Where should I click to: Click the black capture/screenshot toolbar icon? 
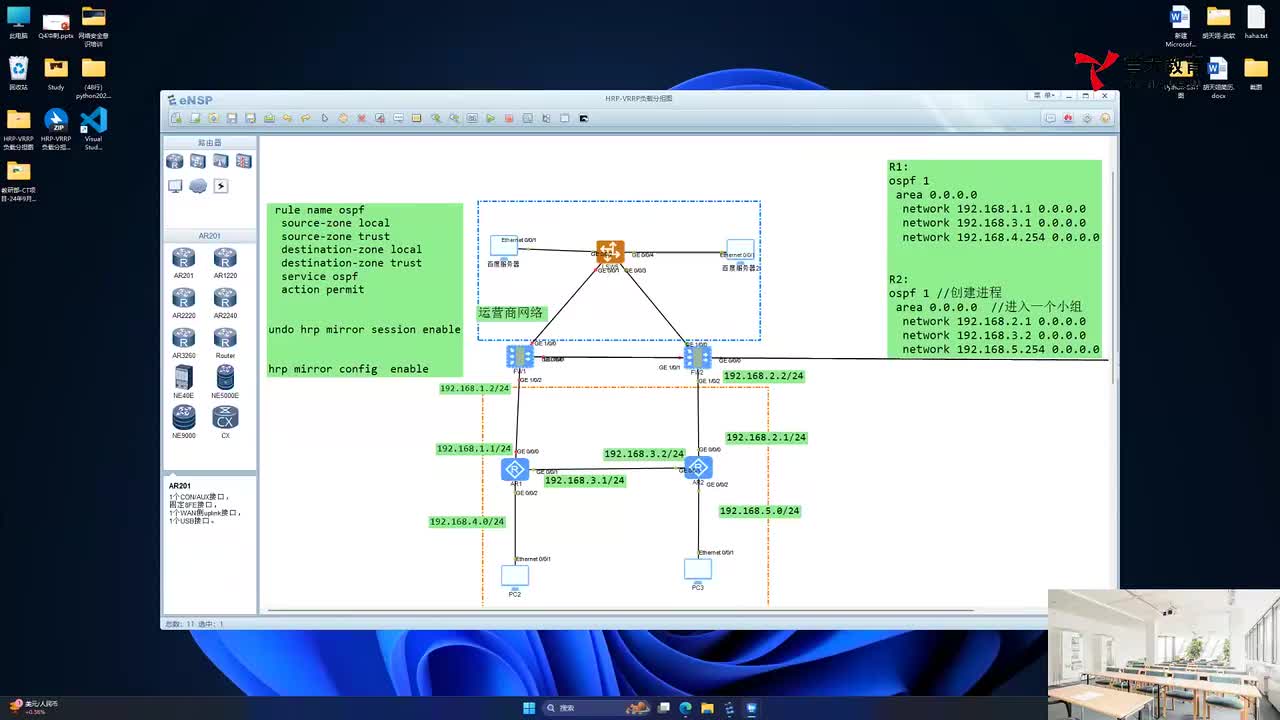point(584,118)
